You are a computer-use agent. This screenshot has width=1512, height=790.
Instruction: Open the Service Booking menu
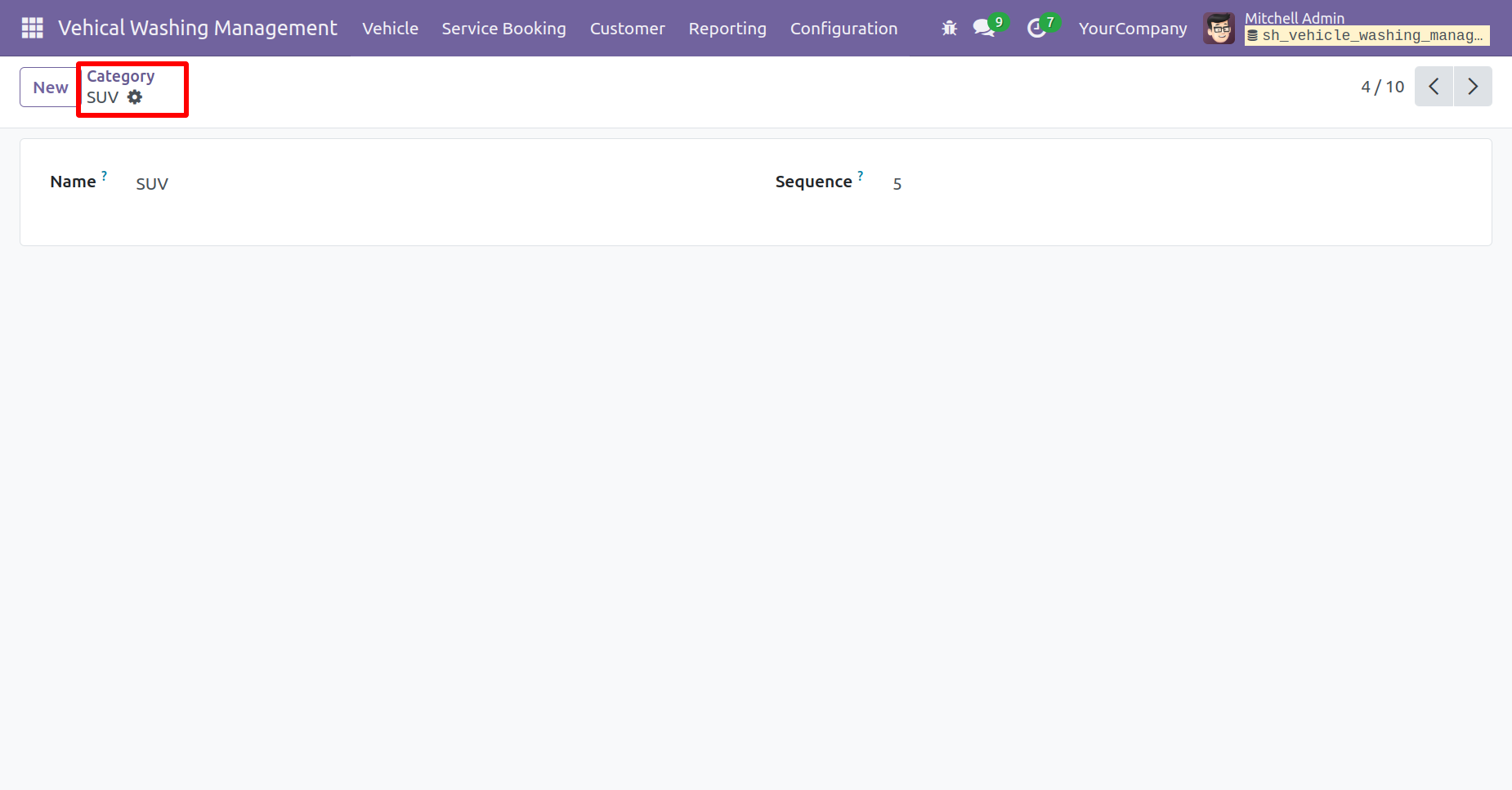click(x=503, y=28)
